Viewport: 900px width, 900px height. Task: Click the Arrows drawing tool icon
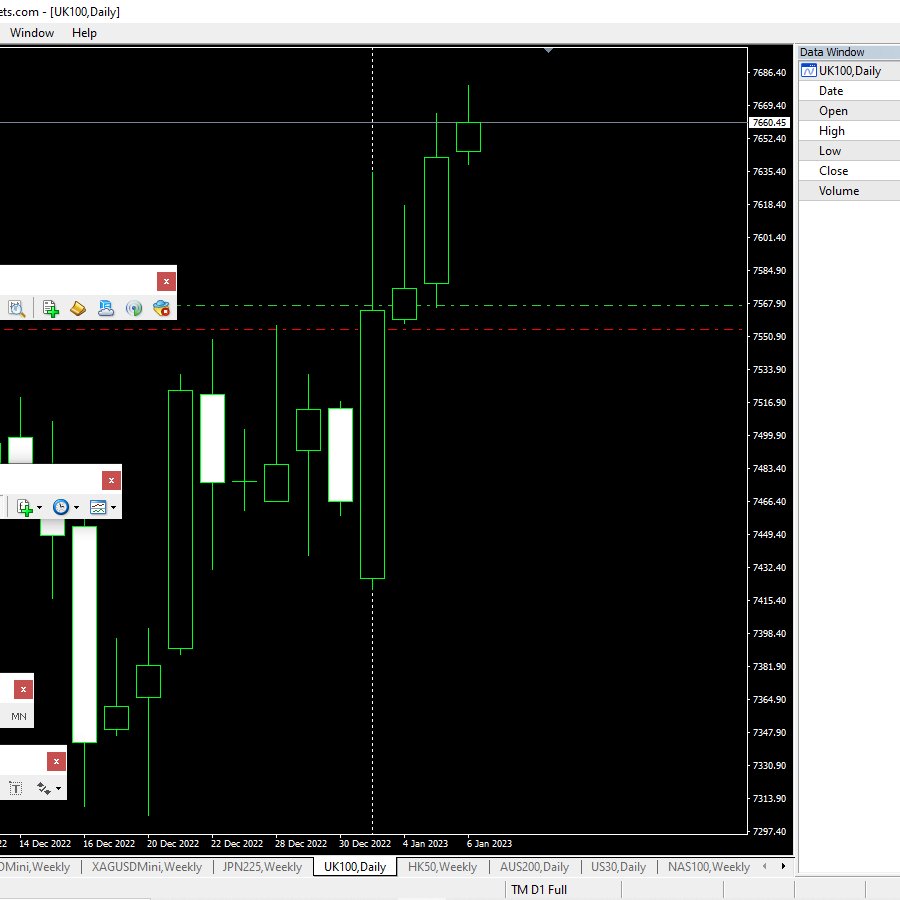42,788
